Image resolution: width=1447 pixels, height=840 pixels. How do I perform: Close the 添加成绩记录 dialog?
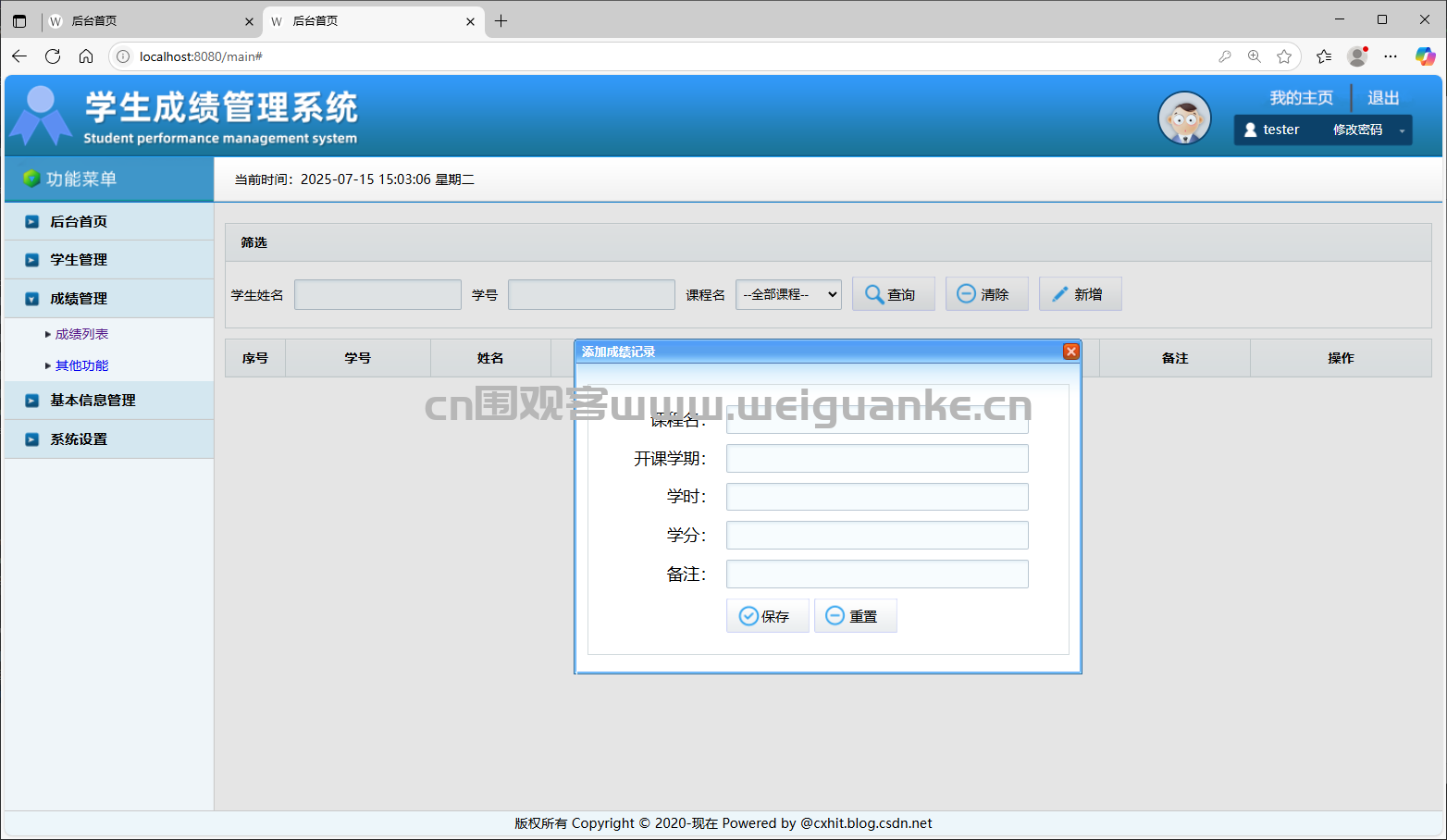(x=1071, y=352)
